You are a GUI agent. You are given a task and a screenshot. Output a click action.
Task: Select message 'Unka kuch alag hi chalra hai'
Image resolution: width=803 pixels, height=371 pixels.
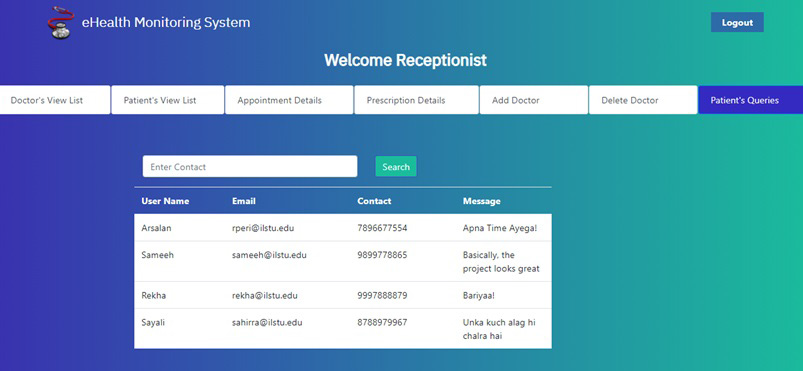499,329
